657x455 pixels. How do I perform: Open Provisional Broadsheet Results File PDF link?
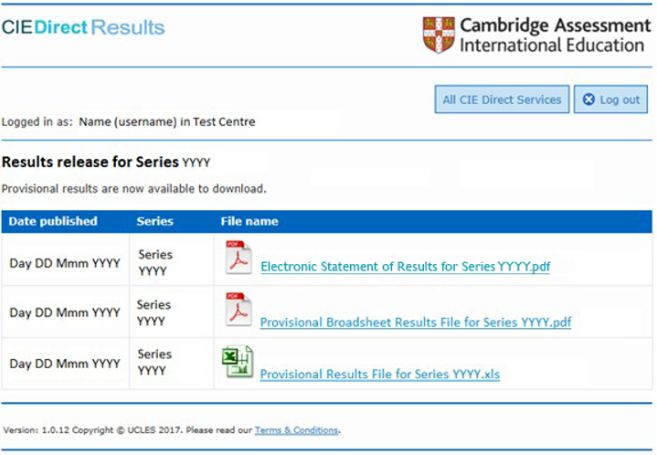click(x=415, y=322)
